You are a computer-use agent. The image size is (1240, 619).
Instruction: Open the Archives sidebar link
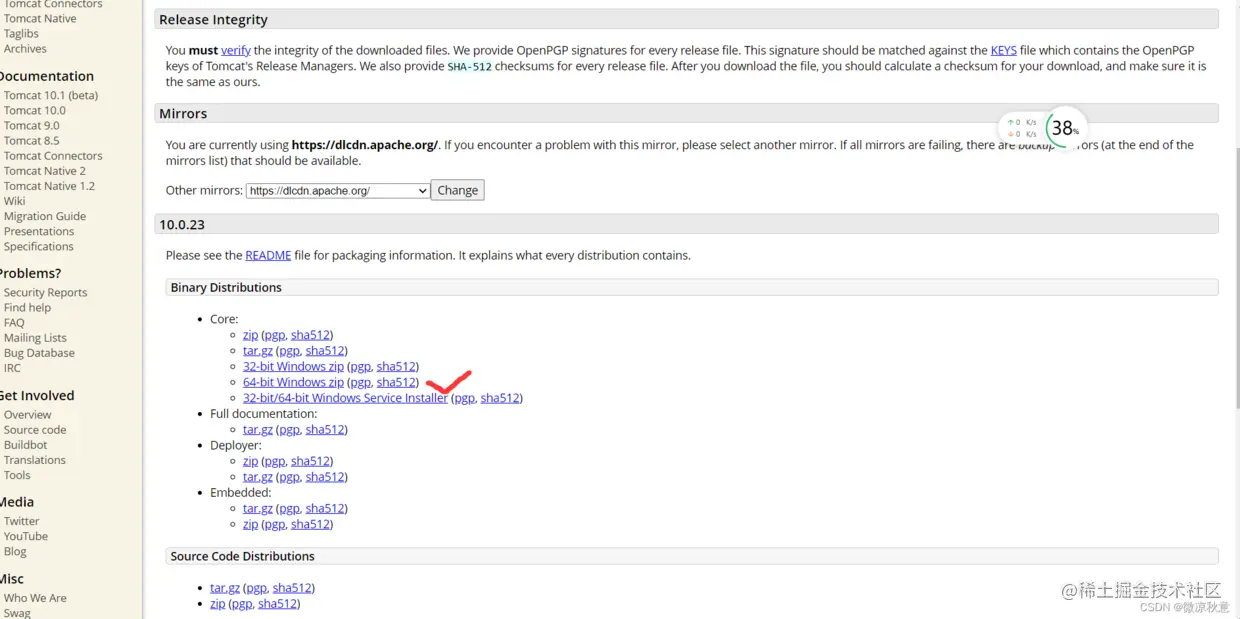point(25,48)
